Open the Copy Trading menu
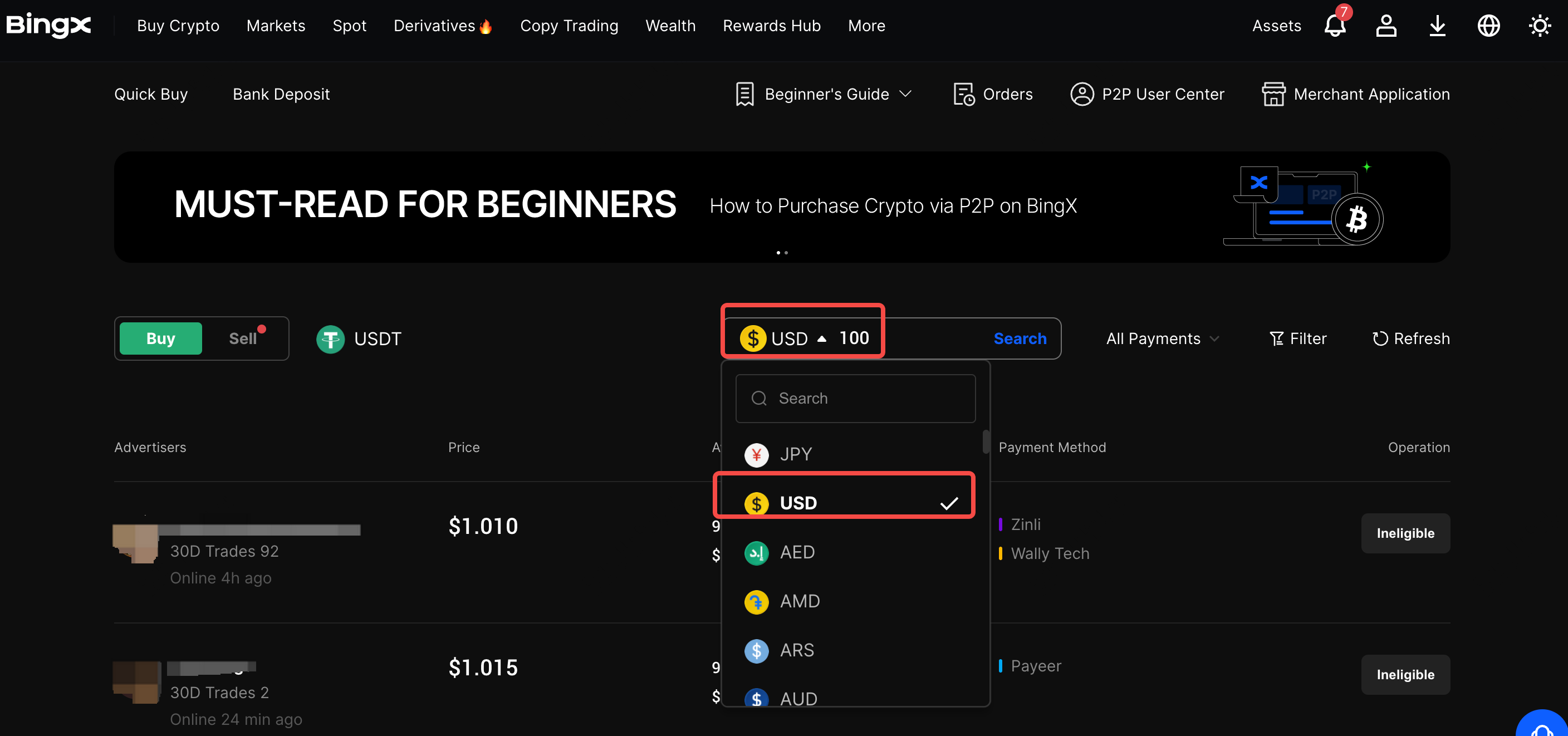 click(x=569, y=26)
